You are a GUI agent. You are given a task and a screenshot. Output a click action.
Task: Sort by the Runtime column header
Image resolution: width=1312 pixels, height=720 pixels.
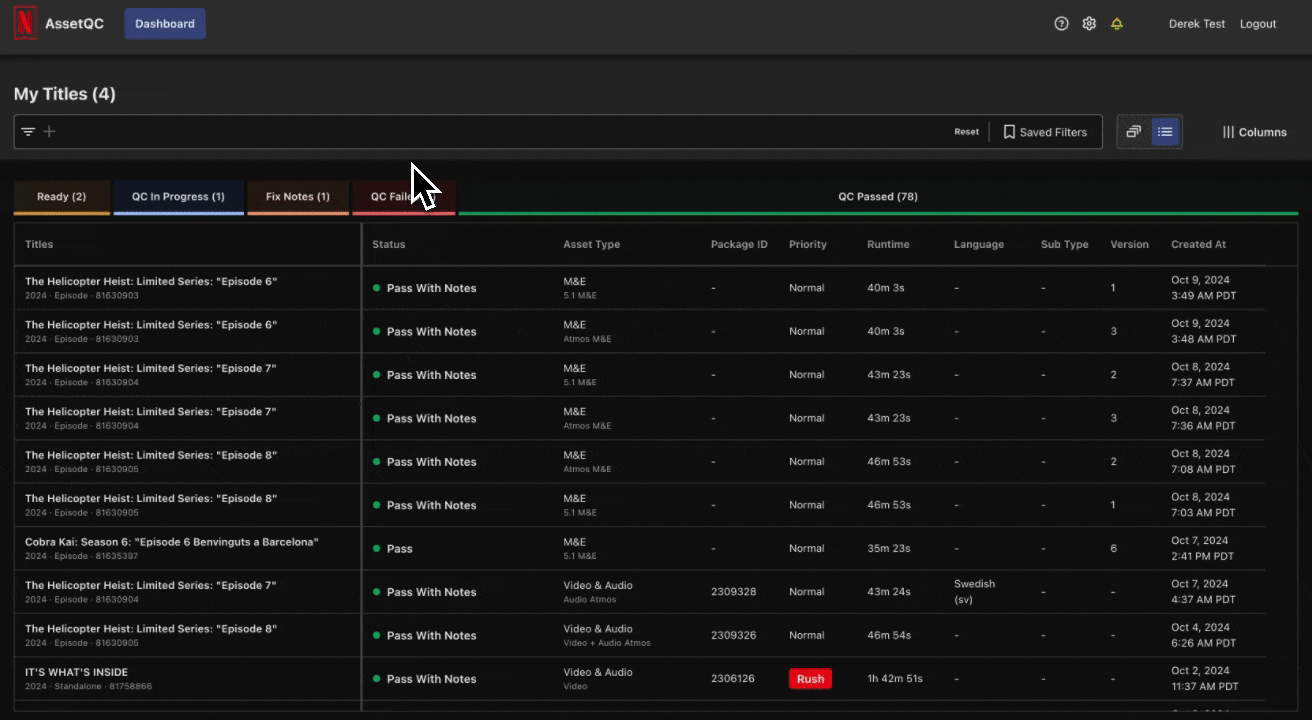click(888, 244)
